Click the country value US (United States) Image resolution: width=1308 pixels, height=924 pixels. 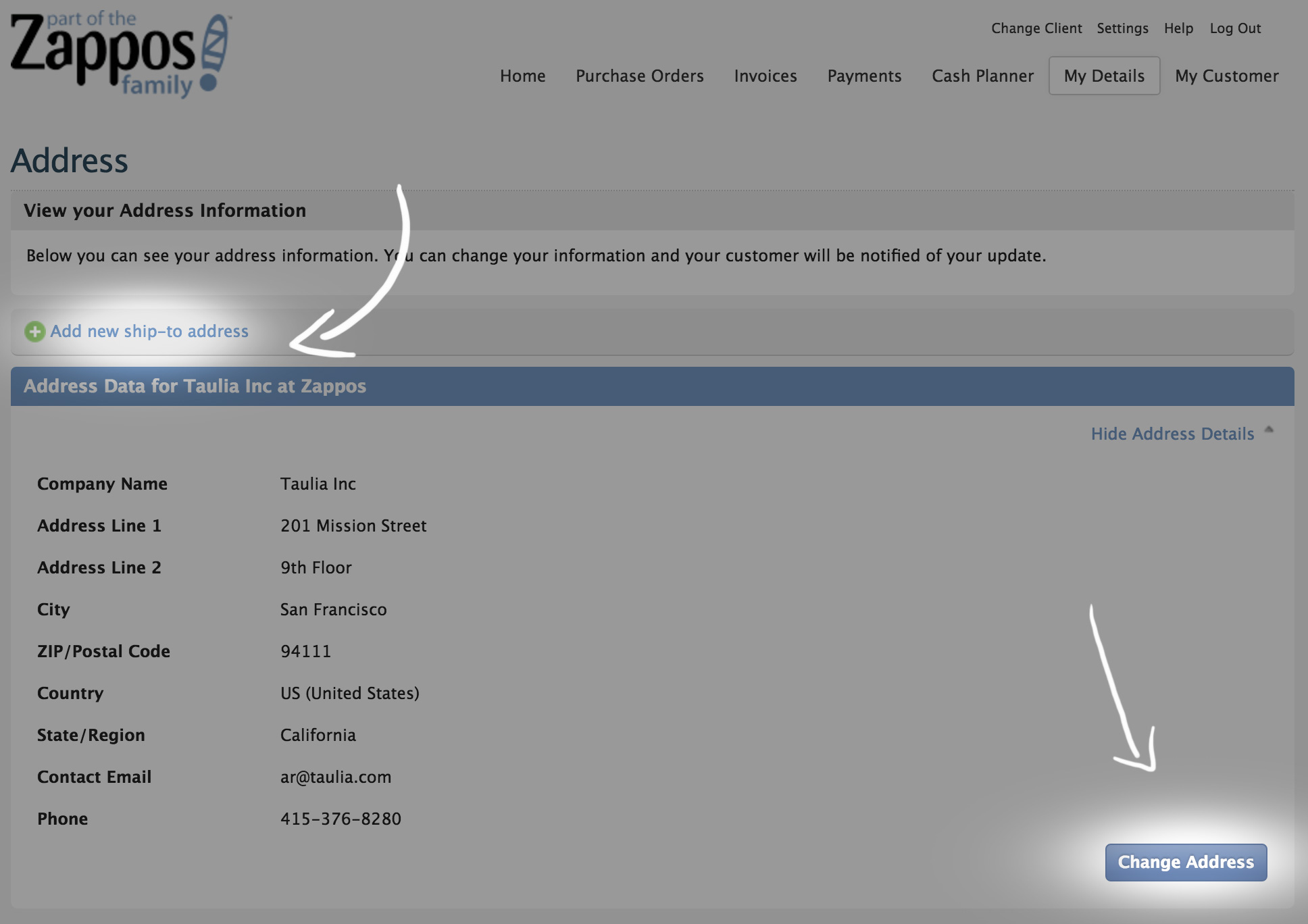tap(350, 693)
